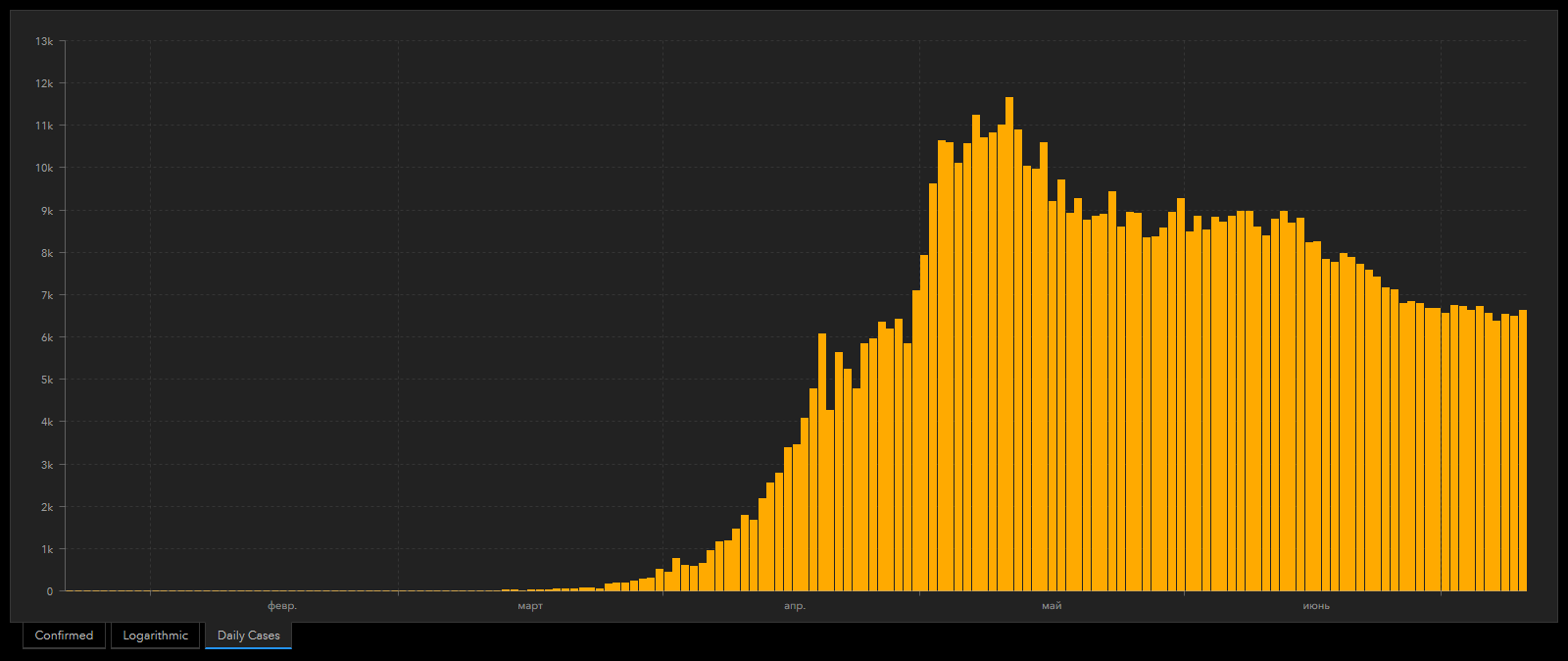Click the февр. label on the x-axis
1568x661 pixels.
click(x=282, y=606)
